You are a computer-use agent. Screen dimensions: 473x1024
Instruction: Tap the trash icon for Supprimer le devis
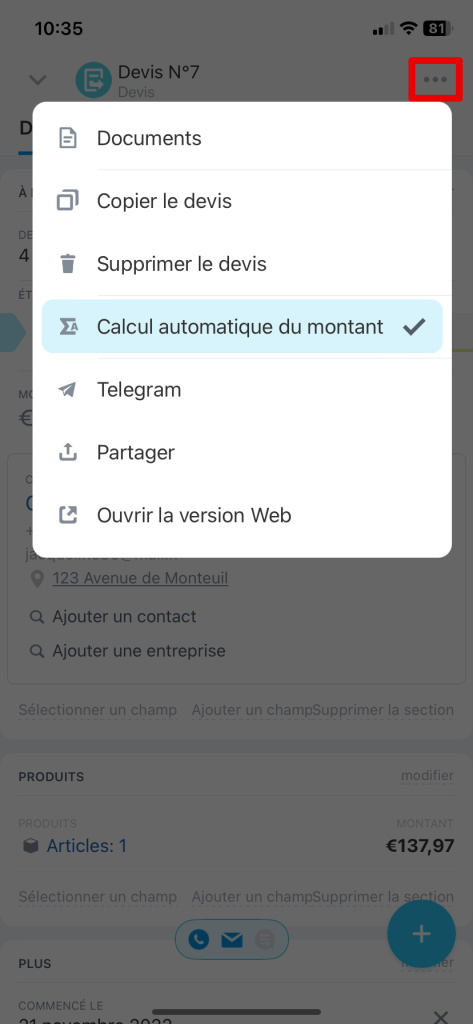tap(68, 264)
